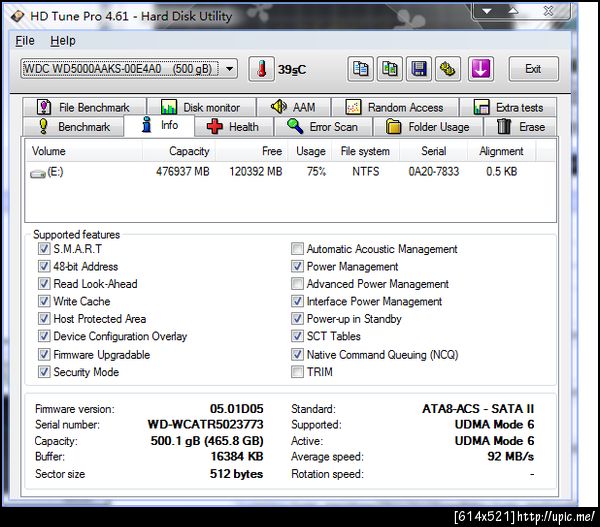Click the 16384 KB buffer value

[236, 457]
